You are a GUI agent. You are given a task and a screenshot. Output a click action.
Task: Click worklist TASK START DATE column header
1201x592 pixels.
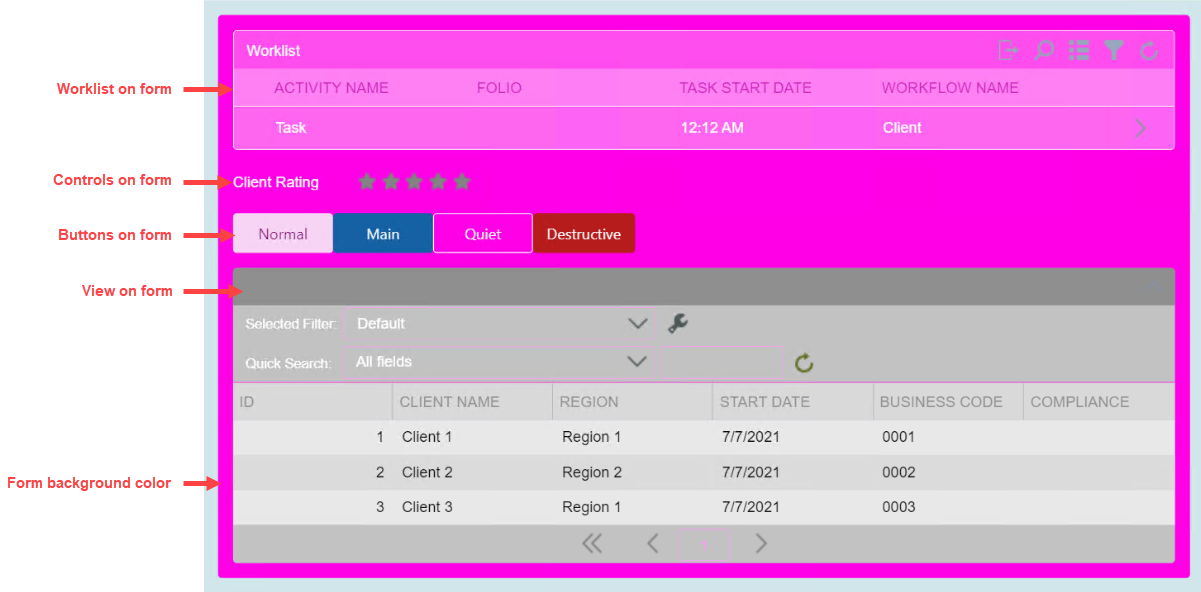coord(745,87)
